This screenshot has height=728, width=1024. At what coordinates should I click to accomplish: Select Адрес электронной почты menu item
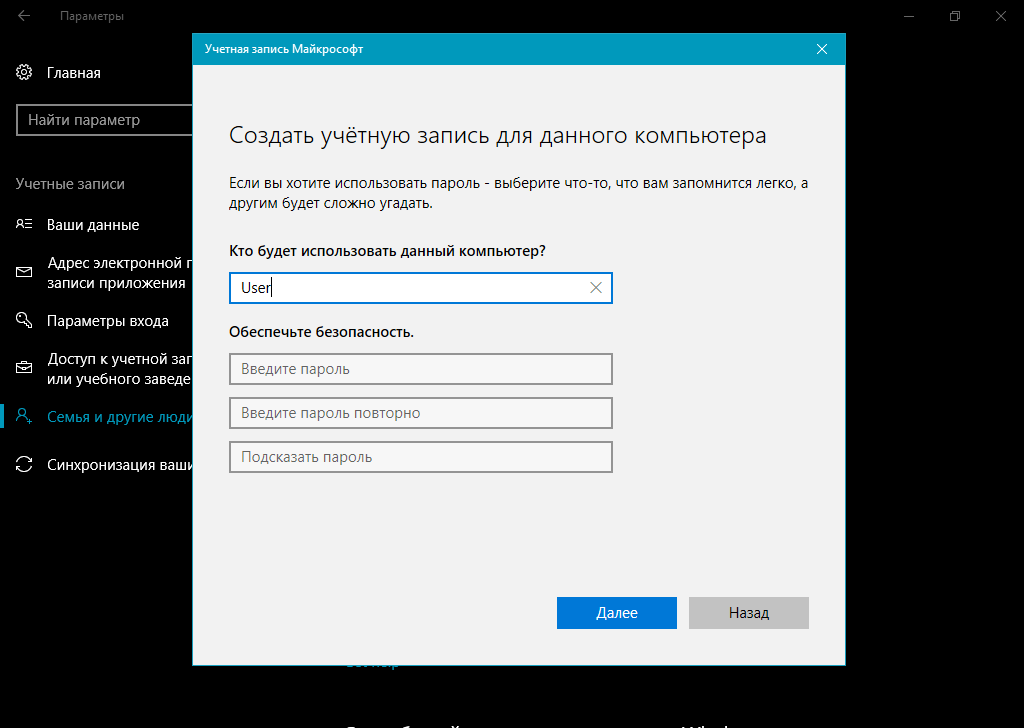pos(120,273)
